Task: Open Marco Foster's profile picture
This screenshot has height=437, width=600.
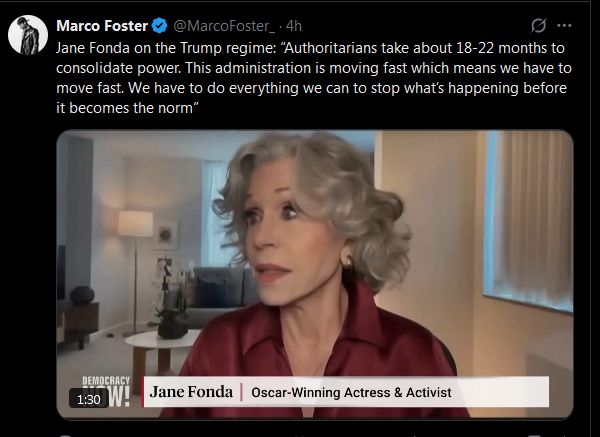Action: tap(28, 35)
